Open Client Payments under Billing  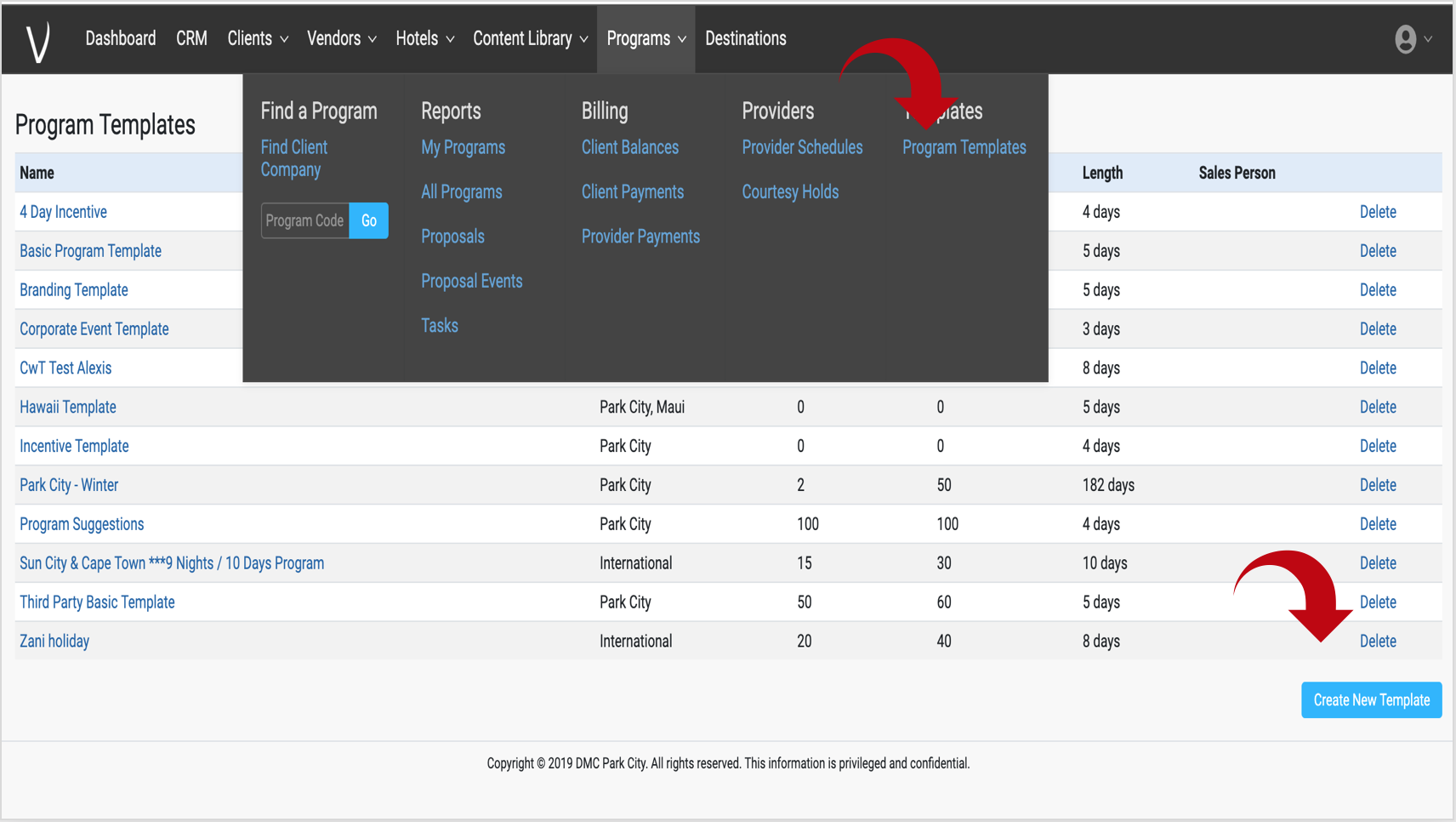pos(633,191)
